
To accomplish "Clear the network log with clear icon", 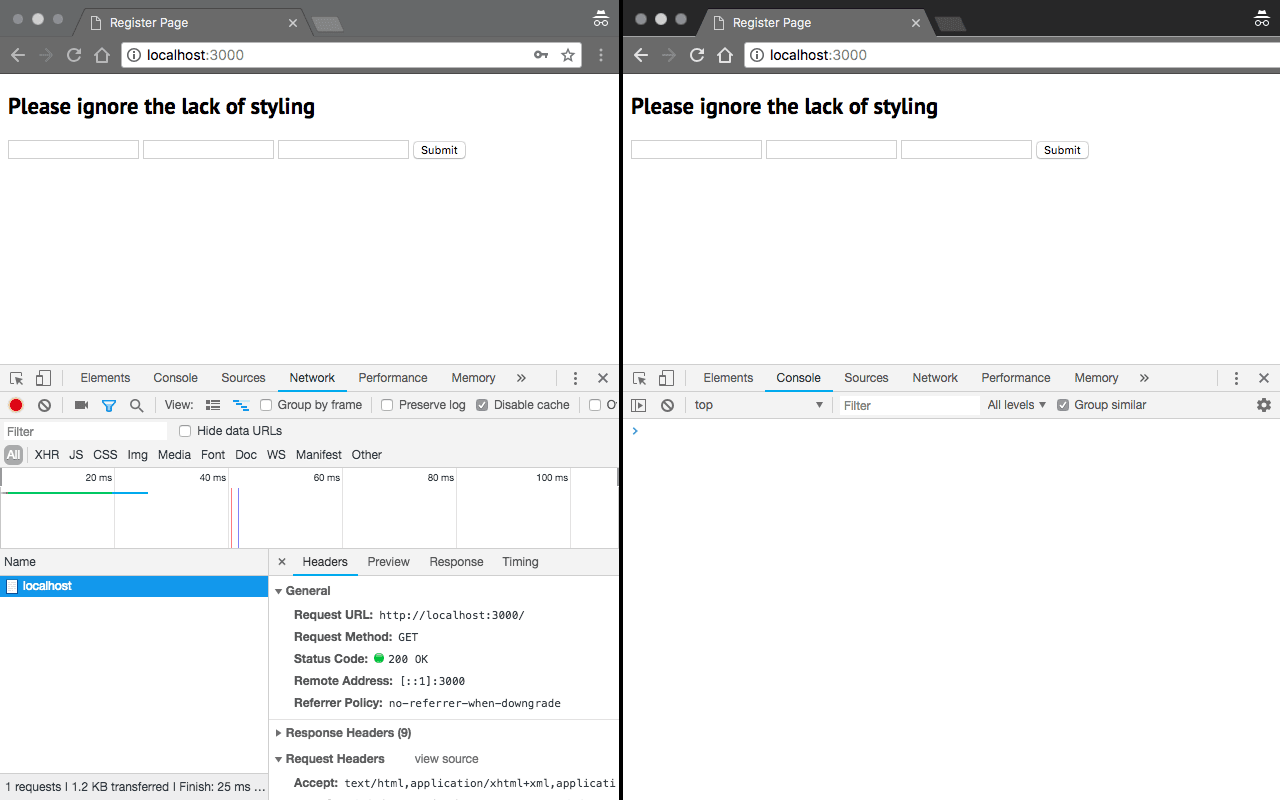I will tap(44, 405).
